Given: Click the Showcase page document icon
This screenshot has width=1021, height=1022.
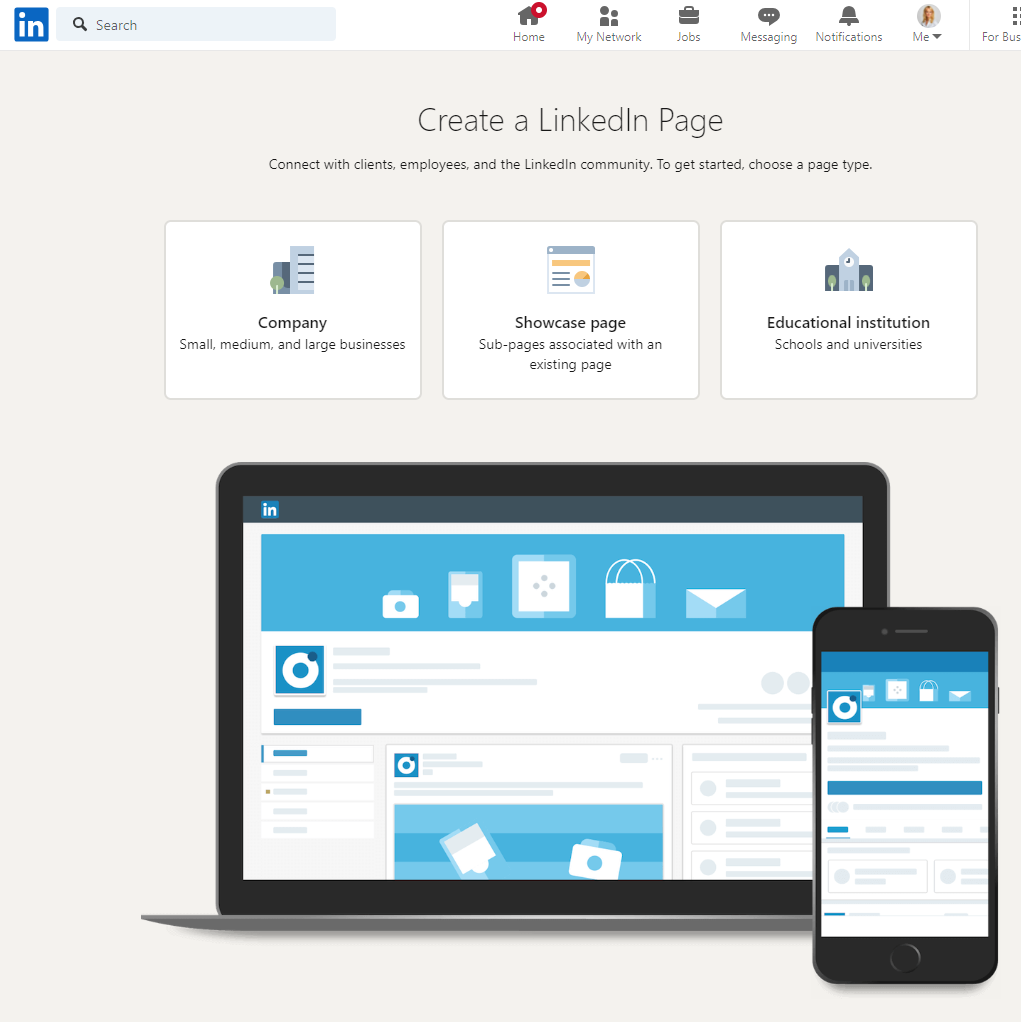Looking at the screenshot, I should point(570,270).
